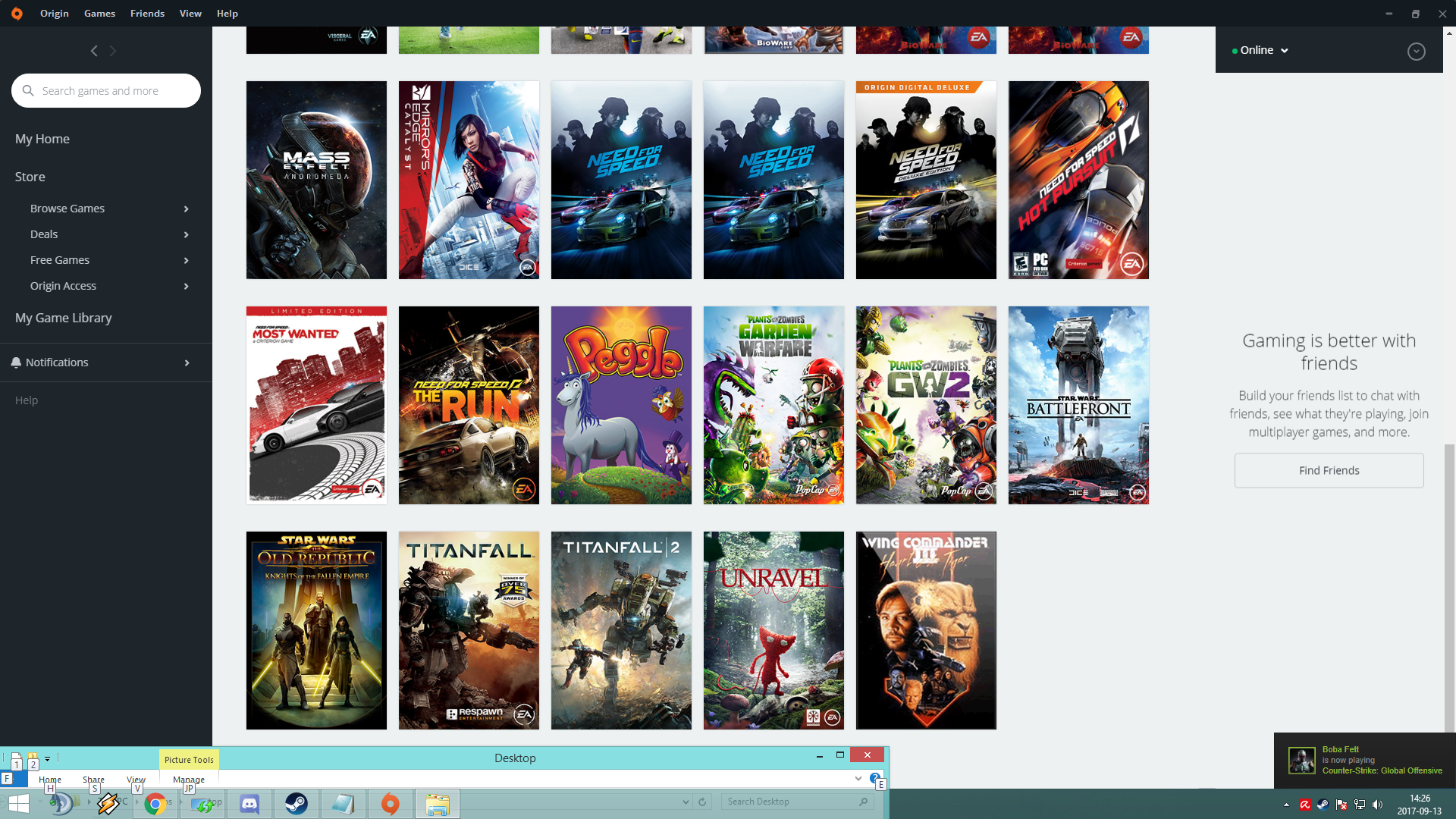Open Titanfall 2 game tile
The width and height of the screenshot is (1456, 819).
click(621, 630)
